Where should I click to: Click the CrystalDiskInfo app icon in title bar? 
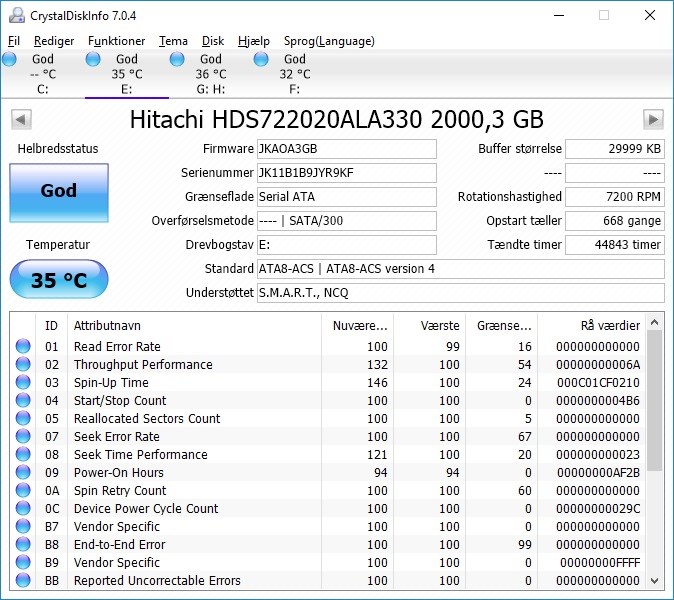(x=17, y=15)
